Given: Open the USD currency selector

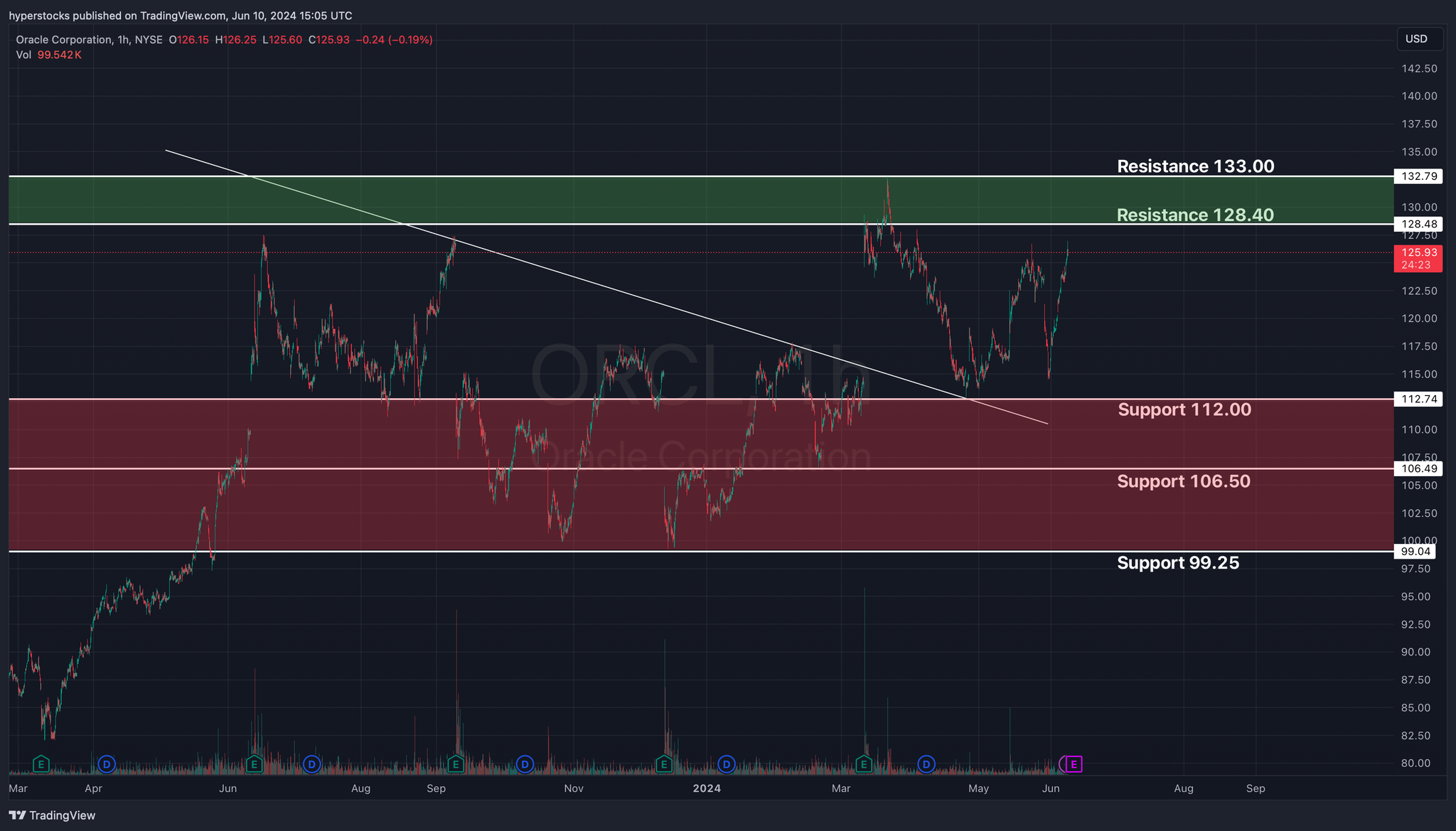Looking at the screenshot, I should point(1419,39).
